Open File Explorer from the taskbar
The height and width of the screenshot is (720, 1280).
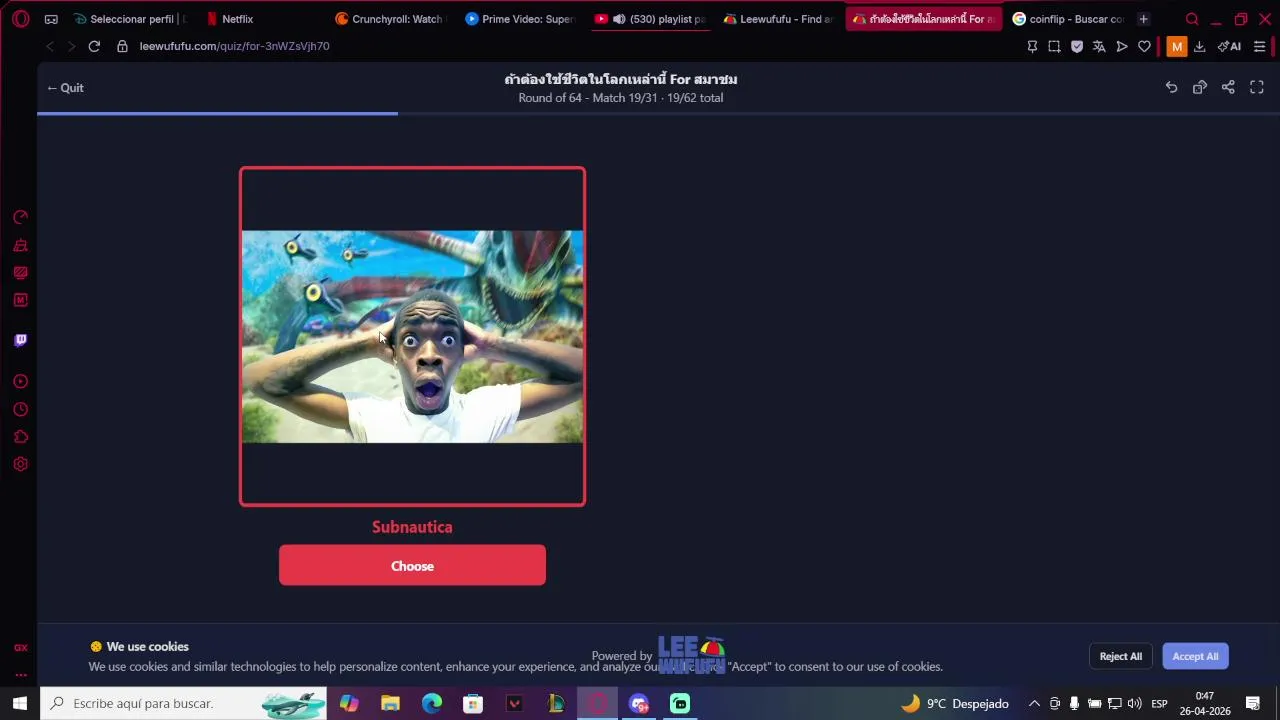390,703
